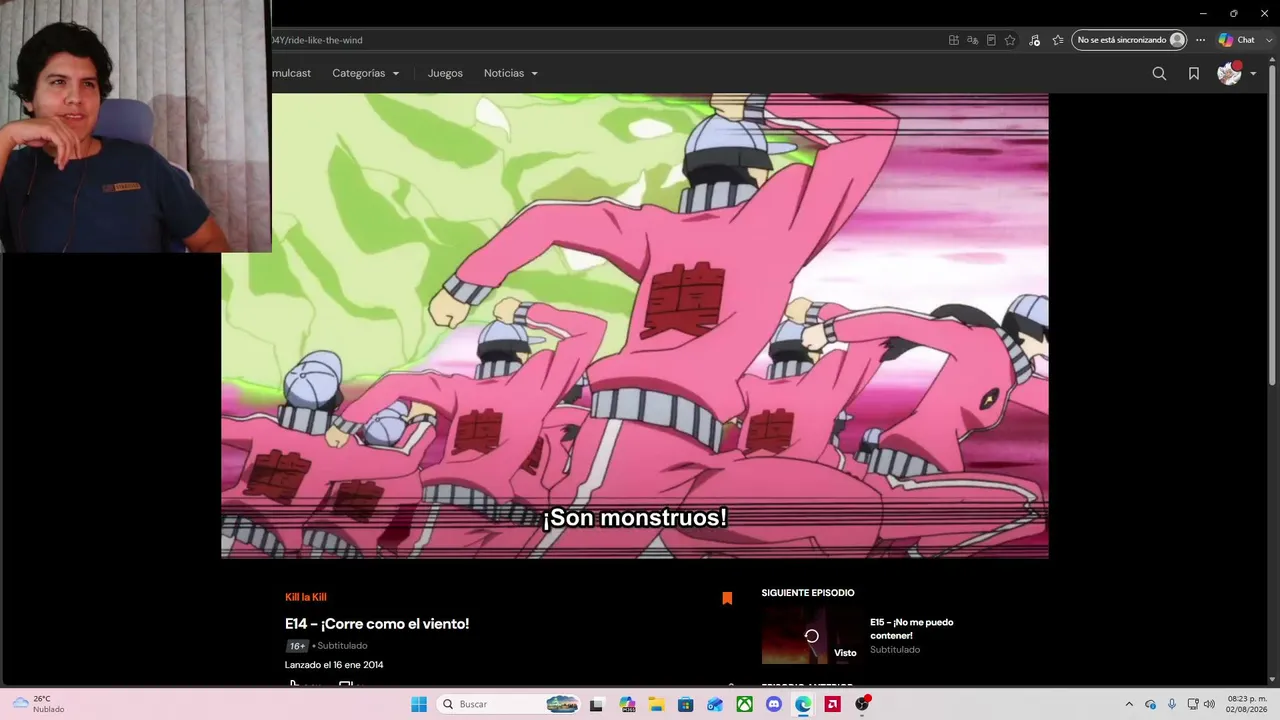Click the microphone tray icon

(x=1172, y=704)
